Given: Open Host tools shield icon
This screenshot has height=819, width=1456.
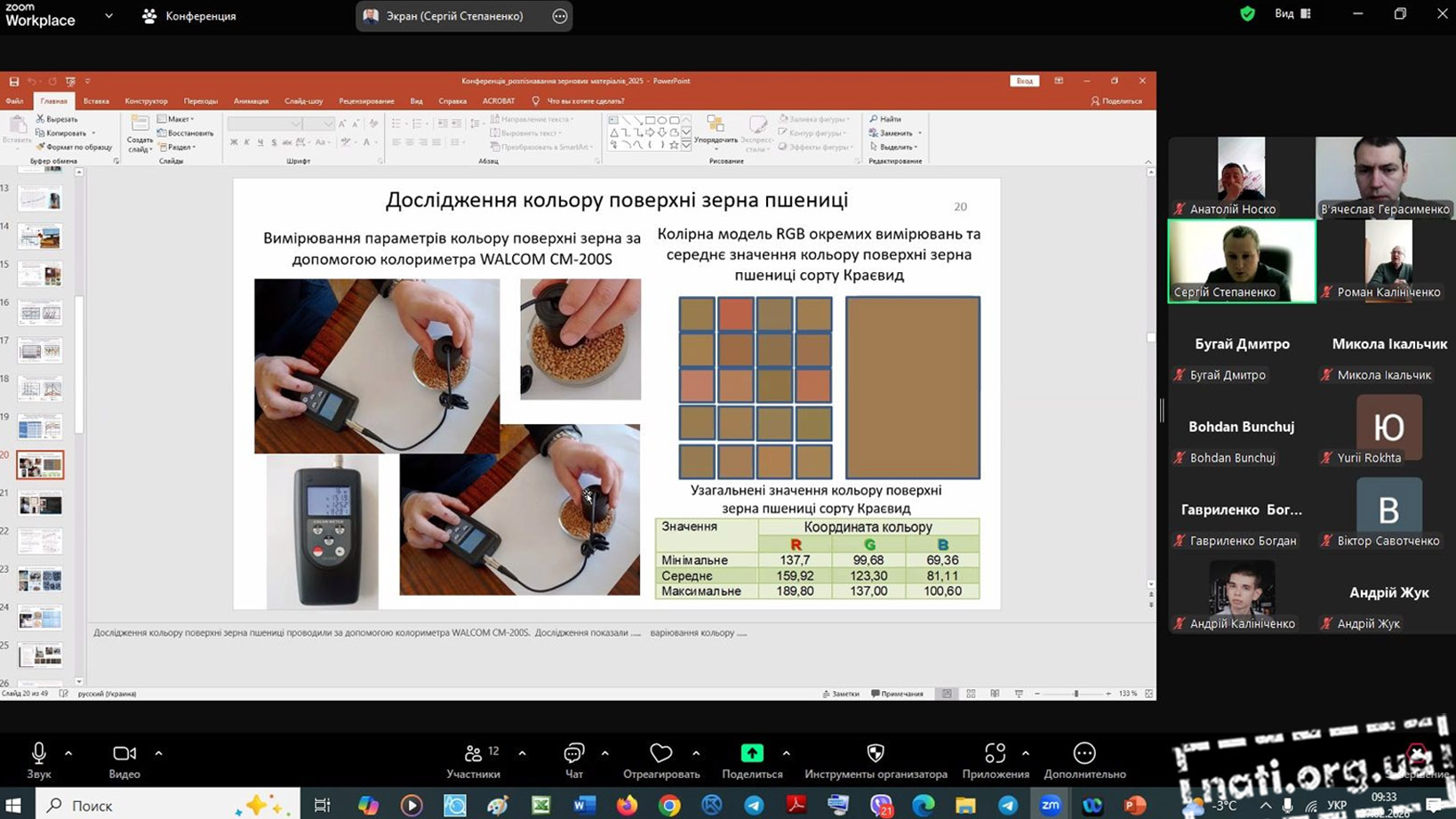Looking at the screenshot, I should click(x=876, y=760).
